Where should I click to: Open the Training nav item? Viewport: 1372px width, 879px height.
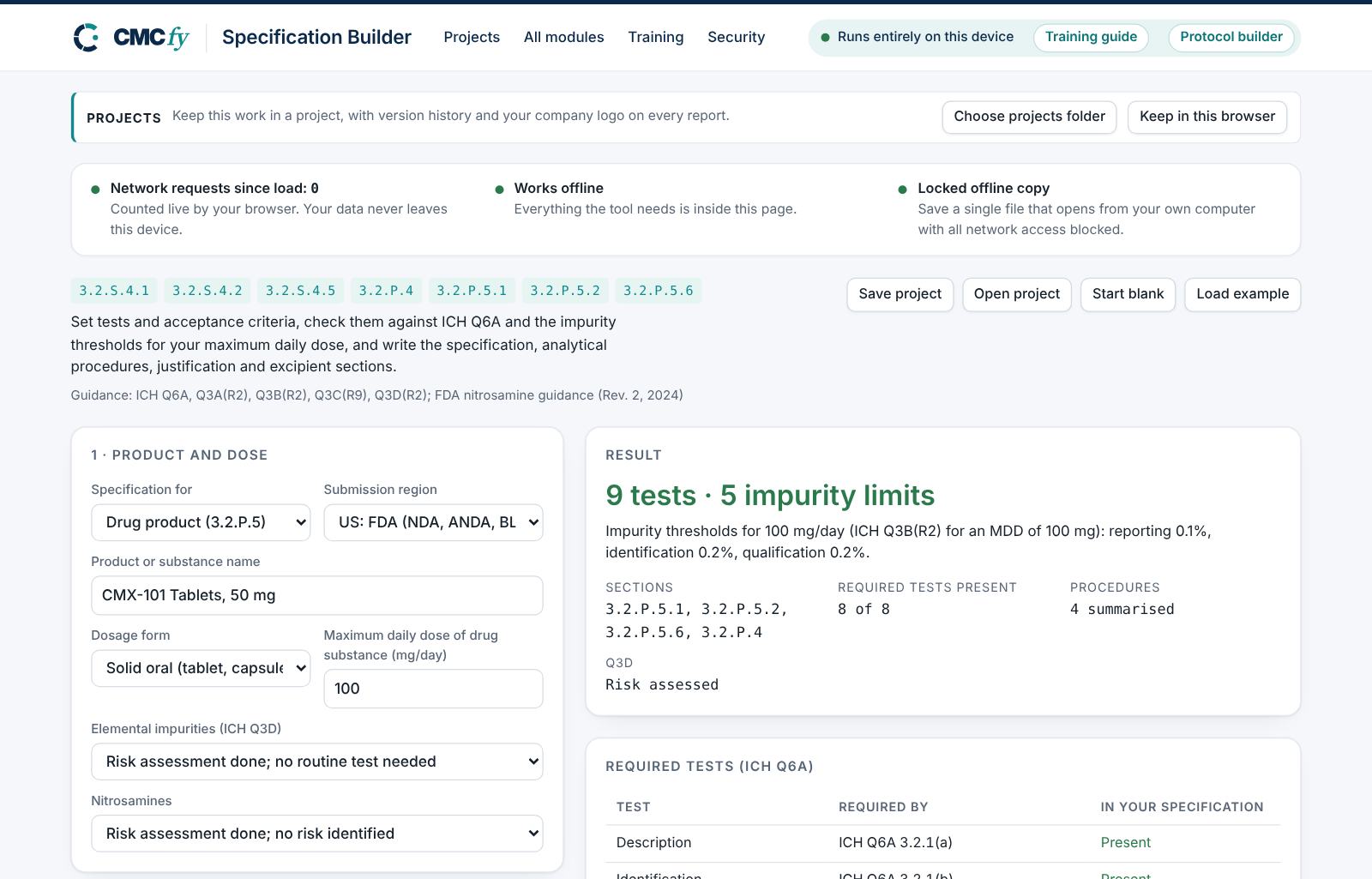click(x=655, y=37)
